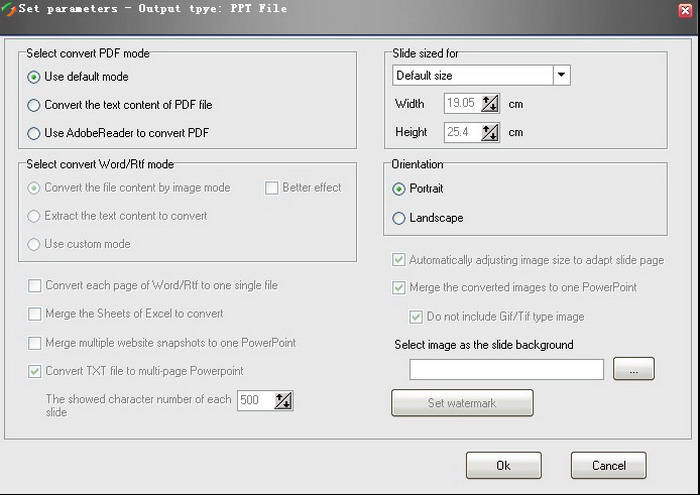Toggle Merge multiple website snapshots checkbox
The image size is (700, 495).
[35, 343]
